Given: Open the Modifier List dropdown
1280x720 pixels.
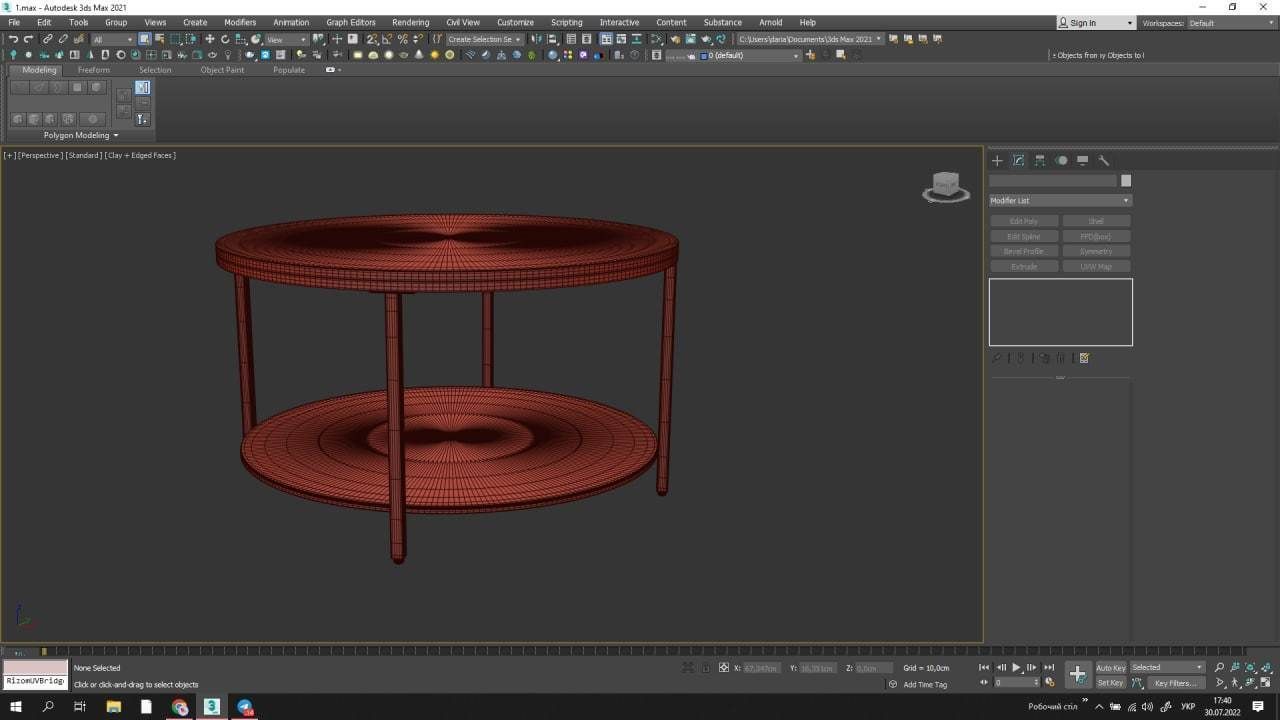Looking at the screenshot, I should point(1060,200).
